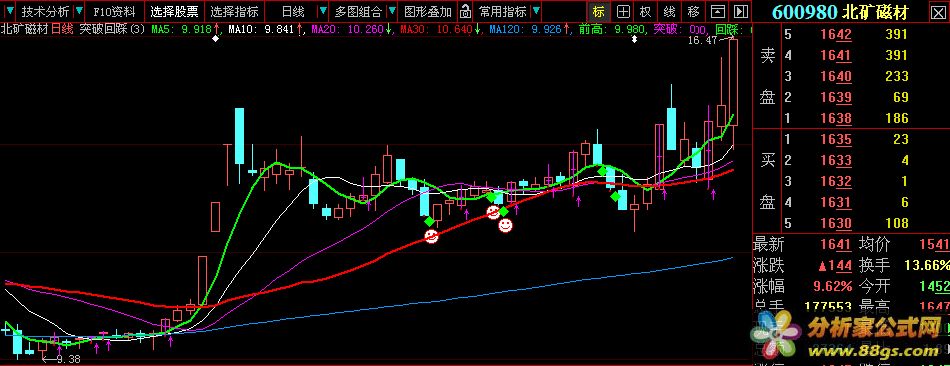Image resolution: width=950 pixels, height=366 pixels.
Task: Click the window panel layout icon
Action: tap(717, 11)
